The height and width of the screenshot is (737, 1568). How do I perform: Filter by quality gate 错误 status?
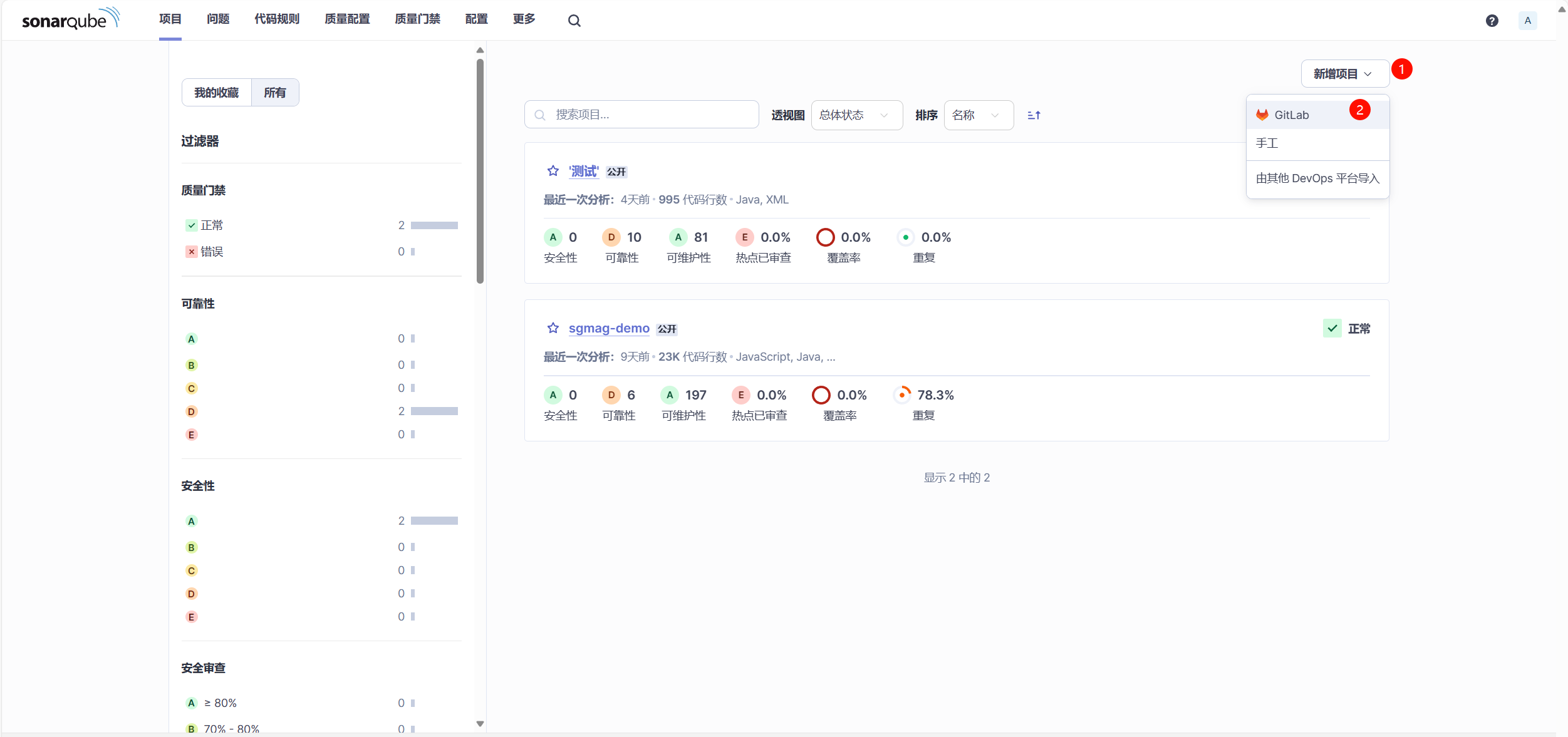(x=212, y=252)
